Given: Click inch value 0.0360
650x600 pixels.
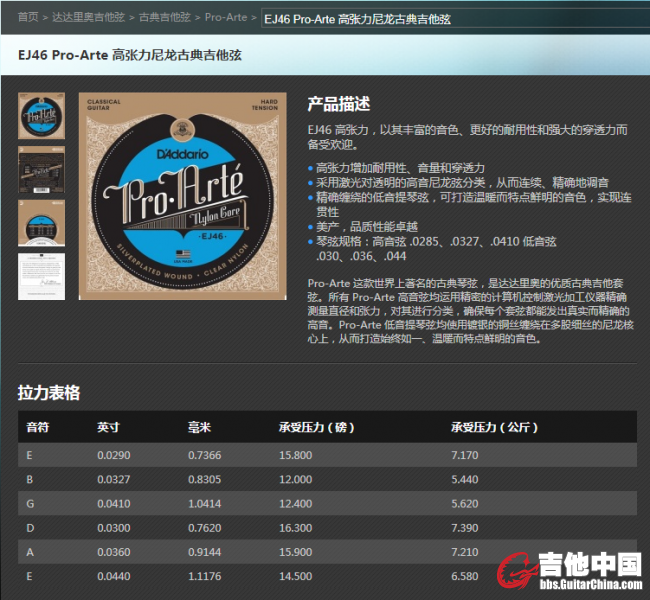Looking at the screenshot, I should click(114, 552).
